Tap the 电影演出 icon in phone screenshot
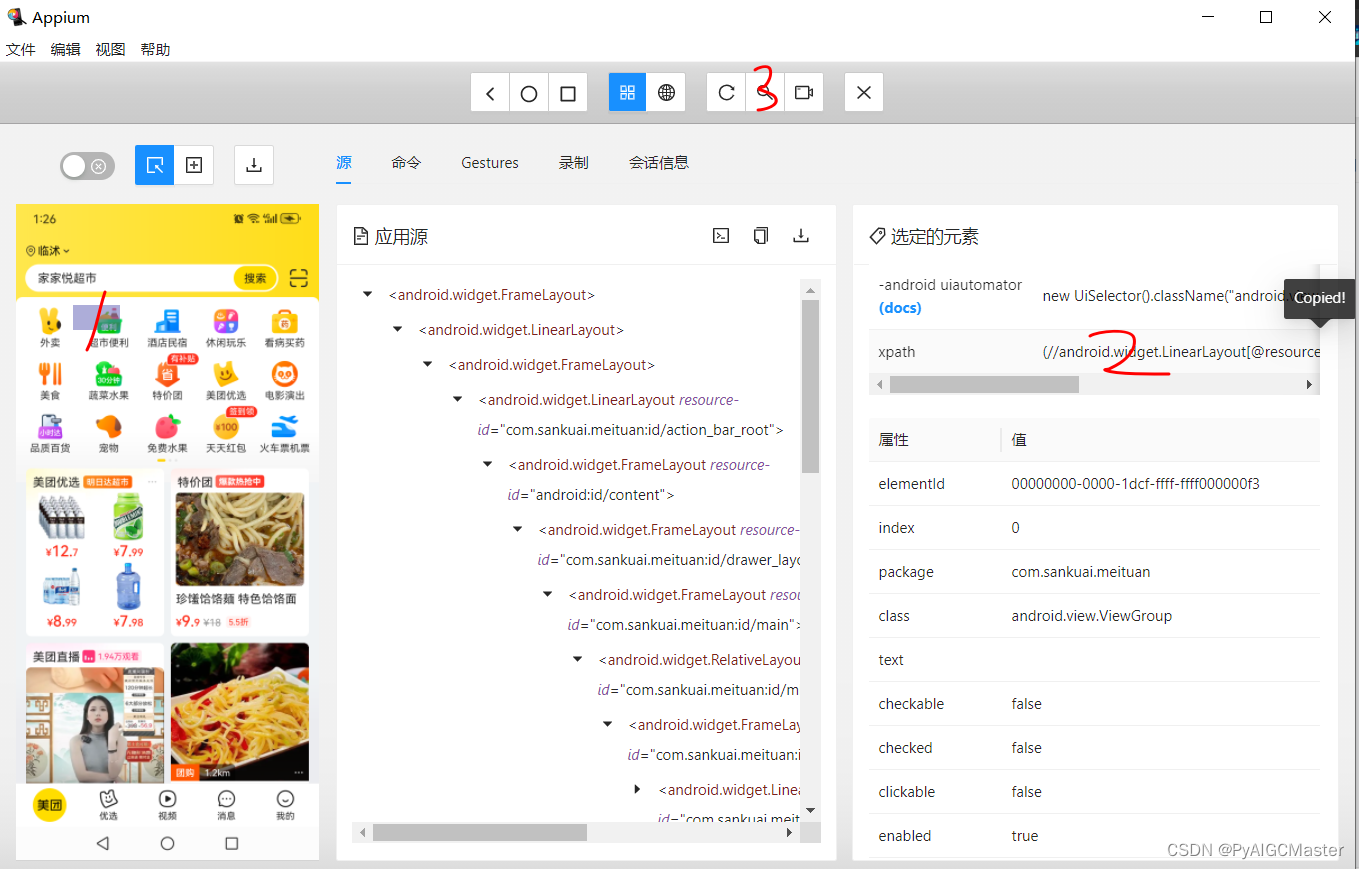Viewport: 1359px width, 869px height. click(x=284, y=381)
